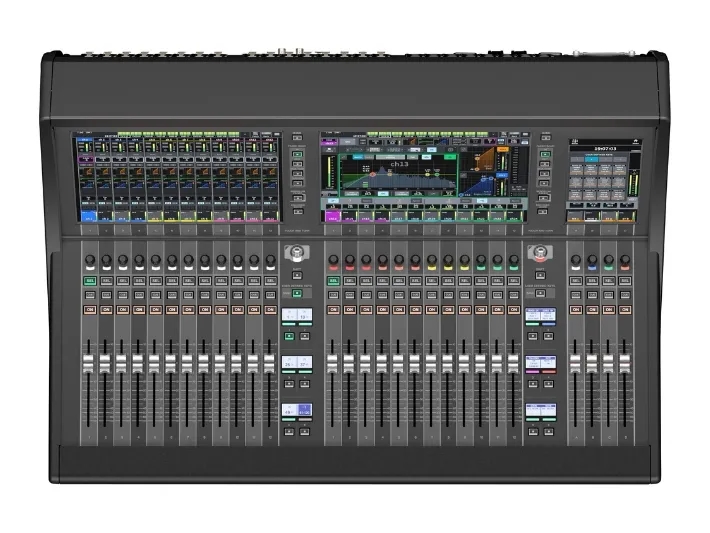Tap the small display showing 49
Viewport: 710px width, 533px height.
click(x=297, y=410)
